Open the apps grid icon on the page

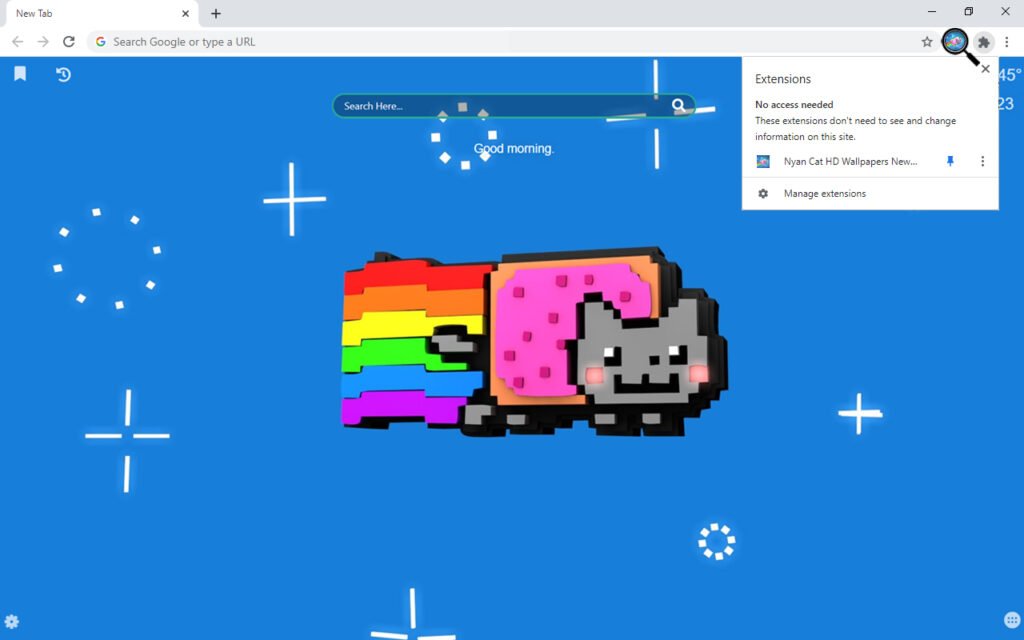1011,621
